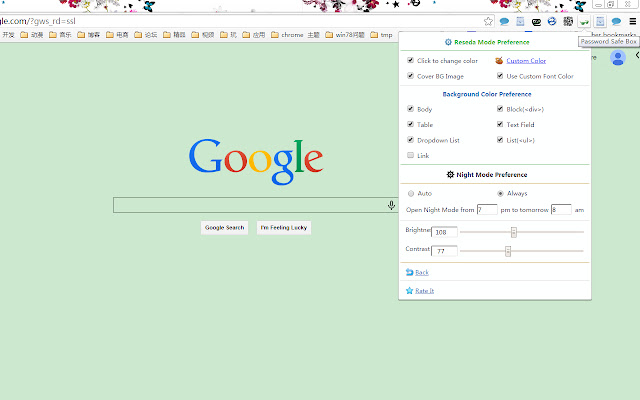This screenshot has height=400, width=640.
Task: Click the Rate It link
Action: 424,291
